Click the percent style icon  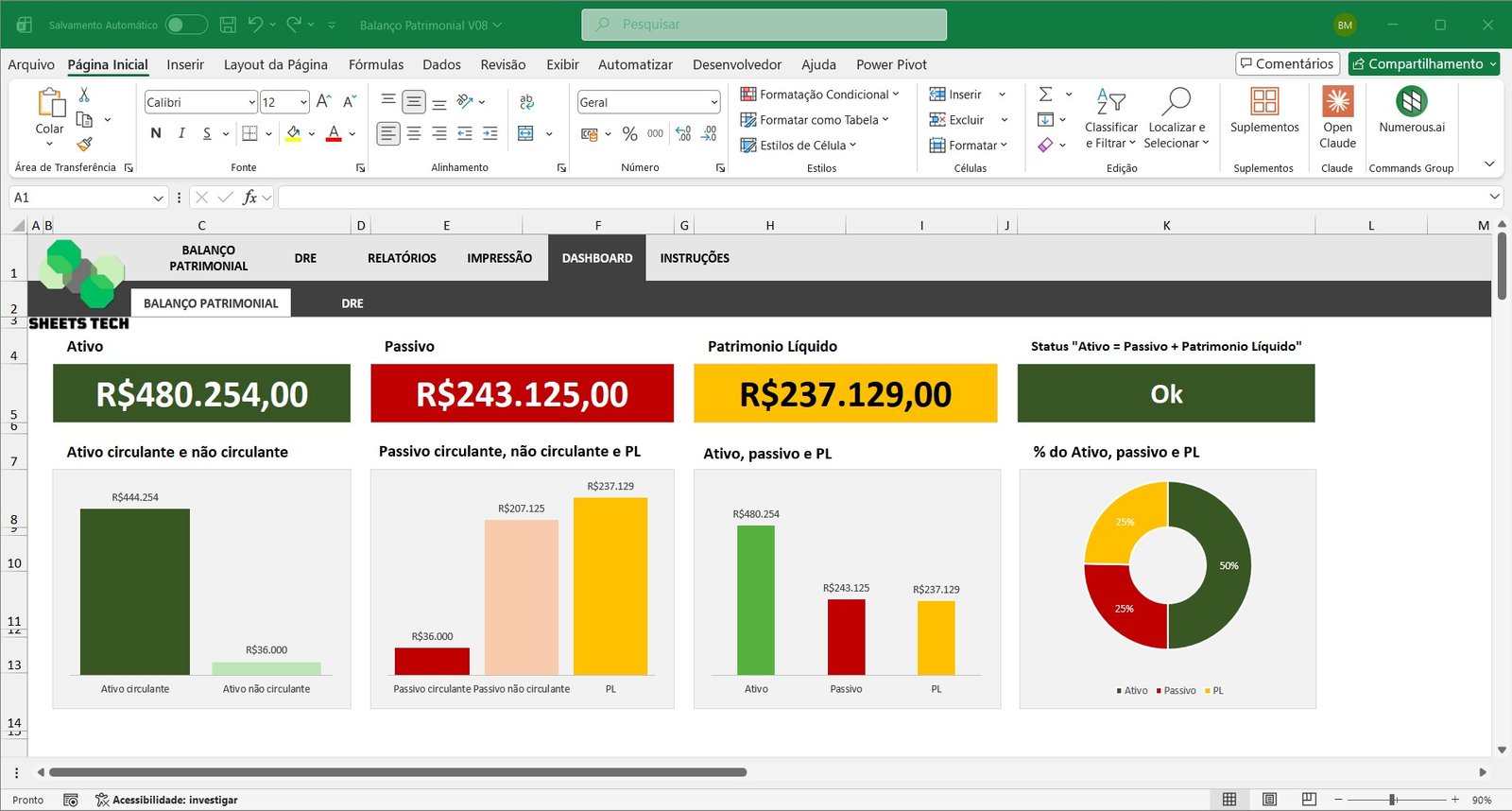pos(629,134)
